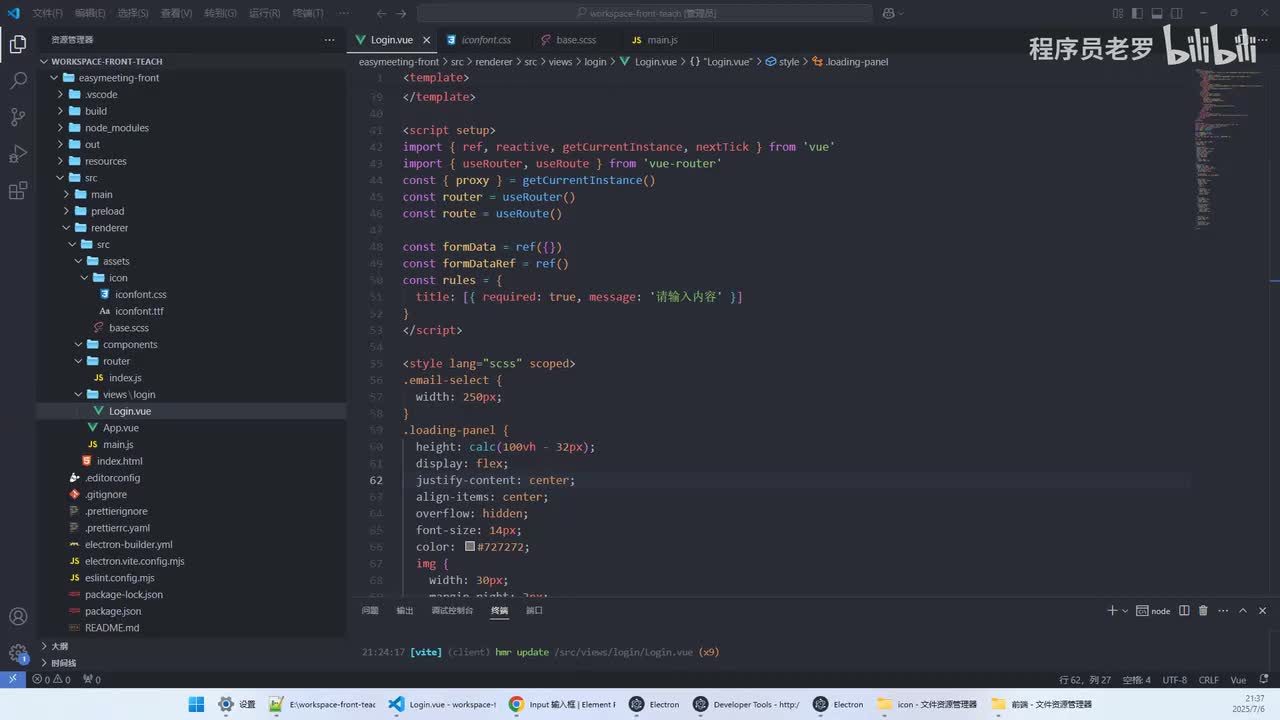Select the node terminal entry
Image resolution: width=1280 pixels, height=720 pixels.
[1154, 610]
